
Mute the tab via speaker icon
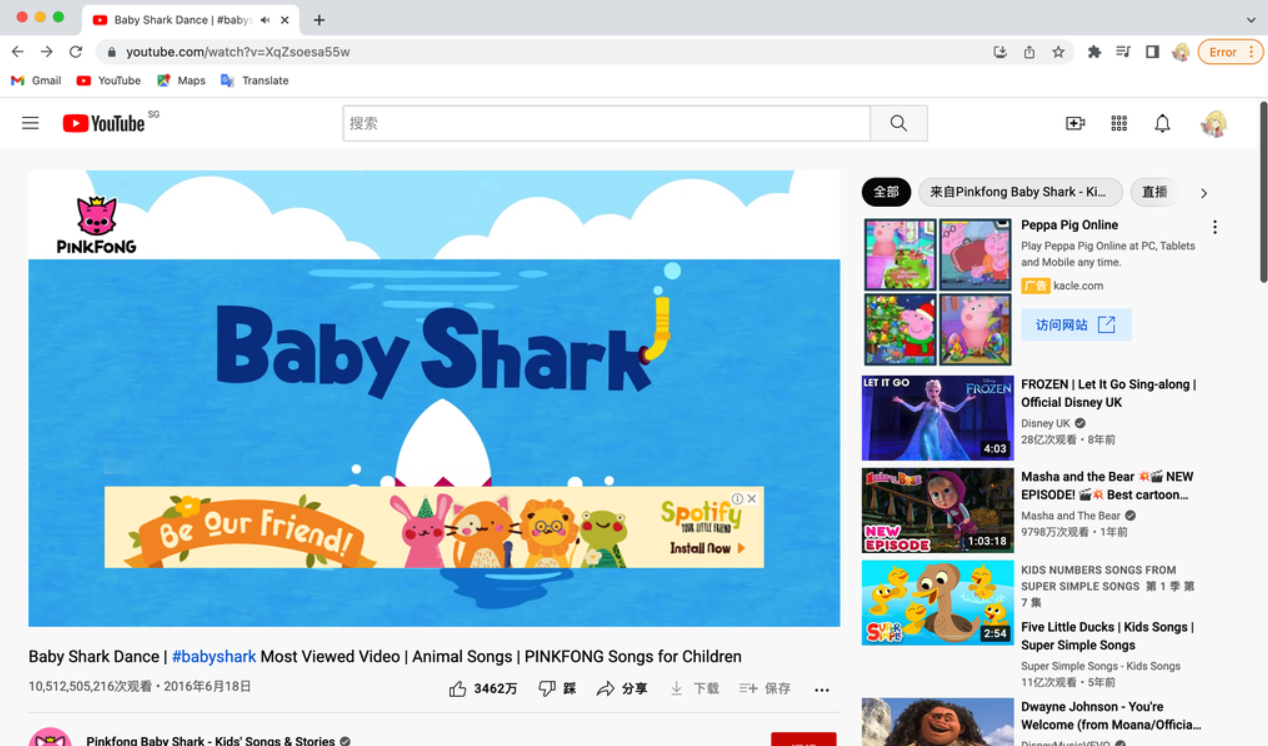click(265, 20)
